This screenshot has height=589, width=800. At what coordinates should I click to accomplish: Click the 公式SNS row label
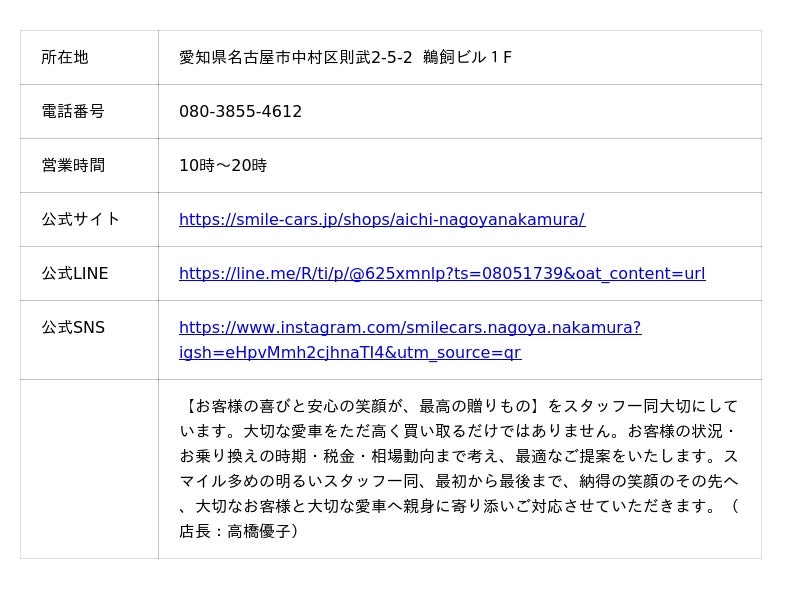pos(73,328)
